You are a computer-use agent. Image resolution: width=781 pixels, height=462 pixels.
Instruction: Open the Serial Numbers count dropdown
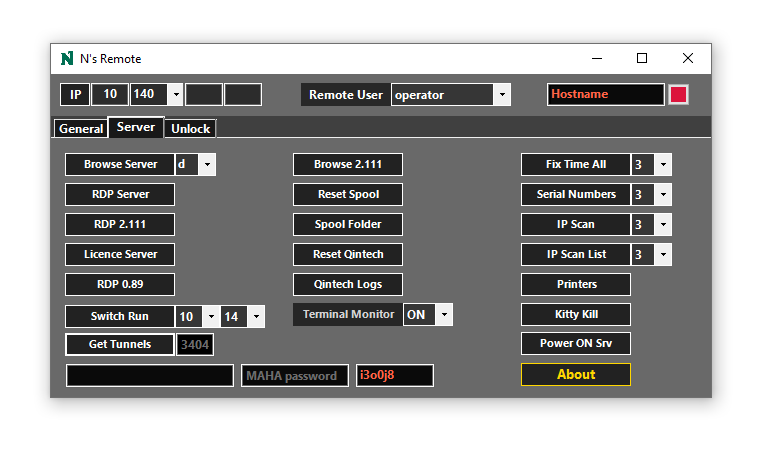(x=663, y=194)
